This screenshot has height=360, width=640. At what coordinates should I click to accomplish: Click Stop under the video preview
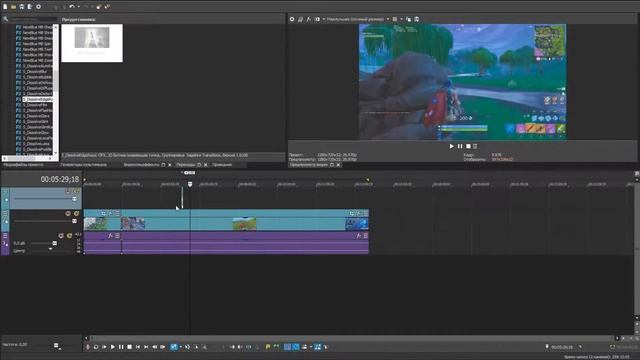click(x=468, y=146)
